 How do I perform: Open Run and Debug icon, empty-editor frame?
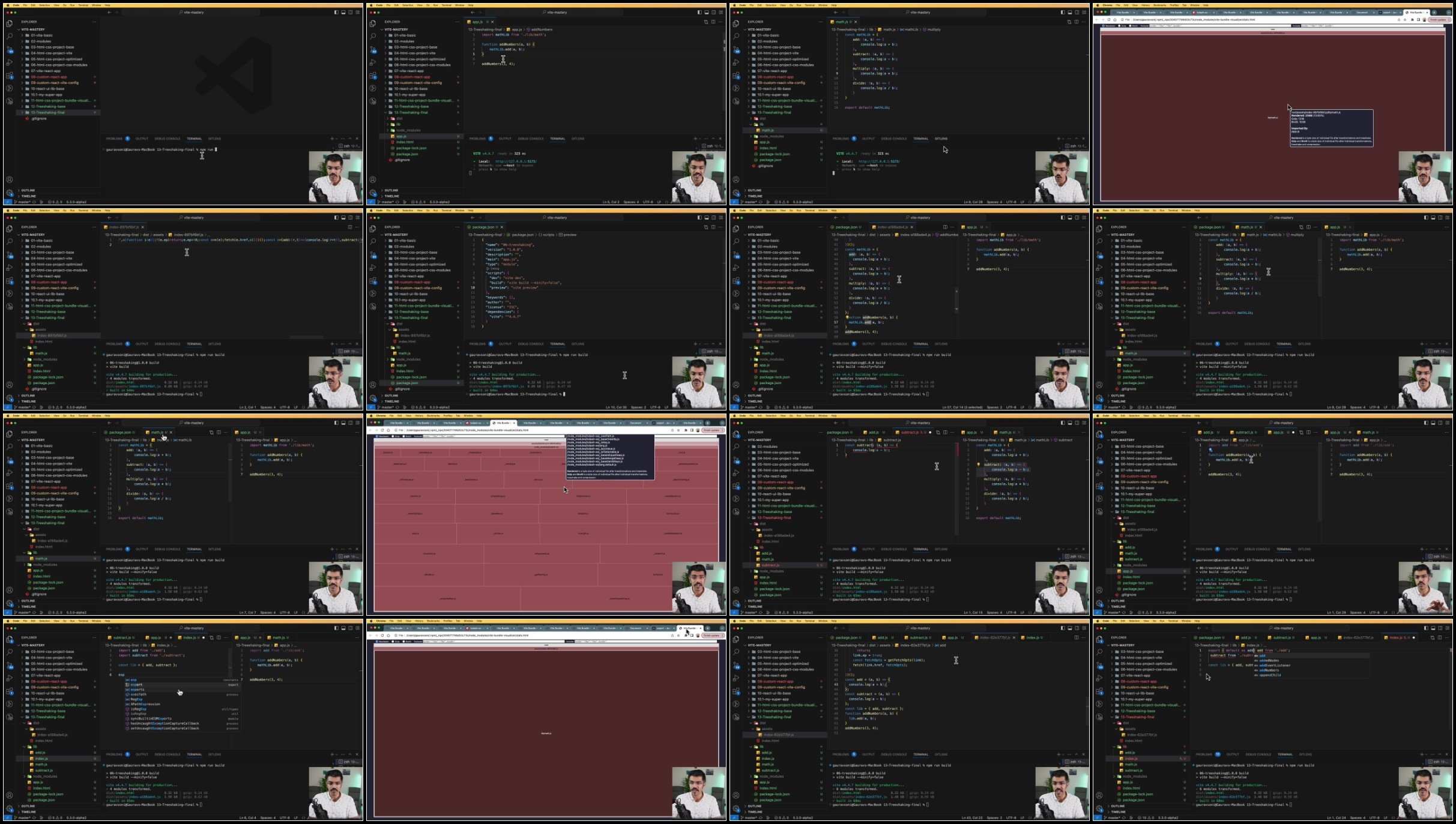pyautogui.click(x=10, y=62)
